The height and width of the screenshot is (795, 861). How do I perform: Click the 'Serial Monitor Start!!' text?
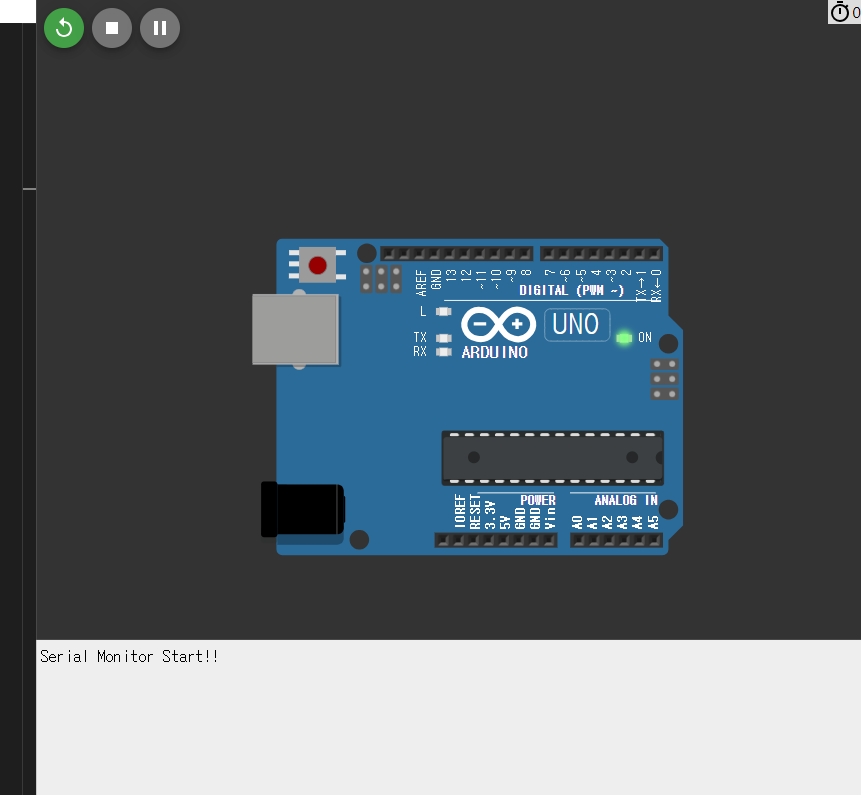coord(129,657)
